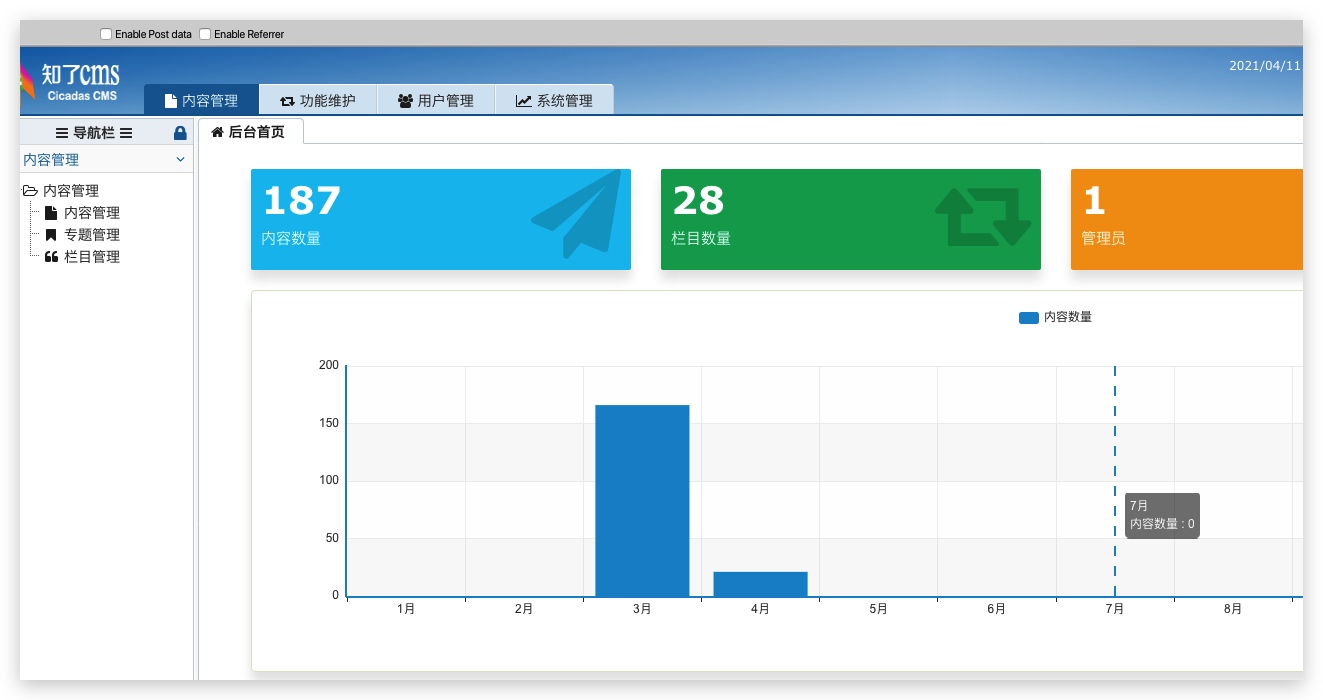The image size is (1323, 700).
Task: Open 内容管理 item in sidebar tree
Action: point(92,213)
